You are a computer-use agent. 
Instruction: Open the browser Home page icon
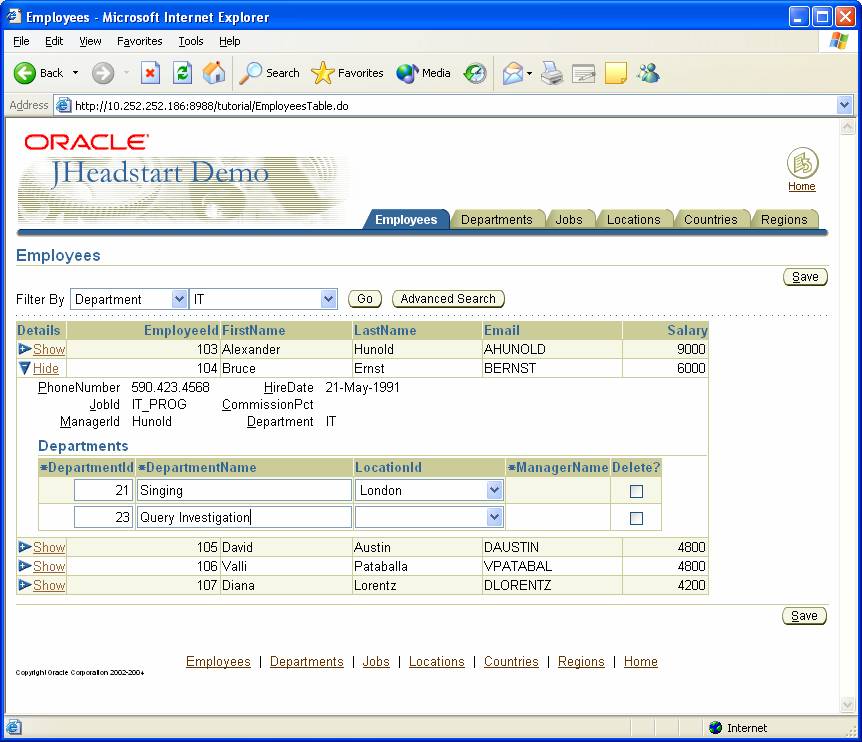tap(214, 73)
